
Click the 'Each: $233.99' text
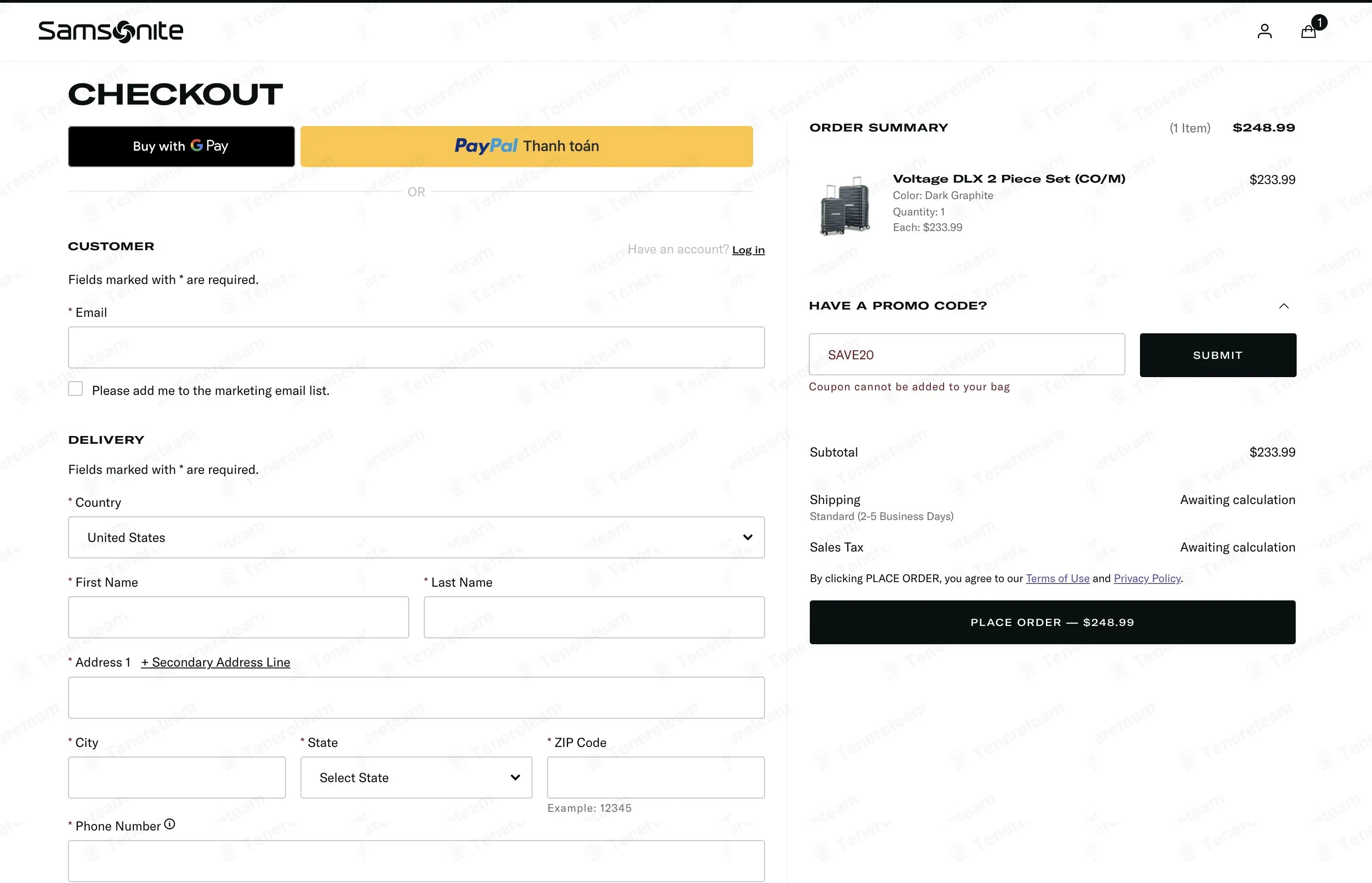(x=928, y=228)
